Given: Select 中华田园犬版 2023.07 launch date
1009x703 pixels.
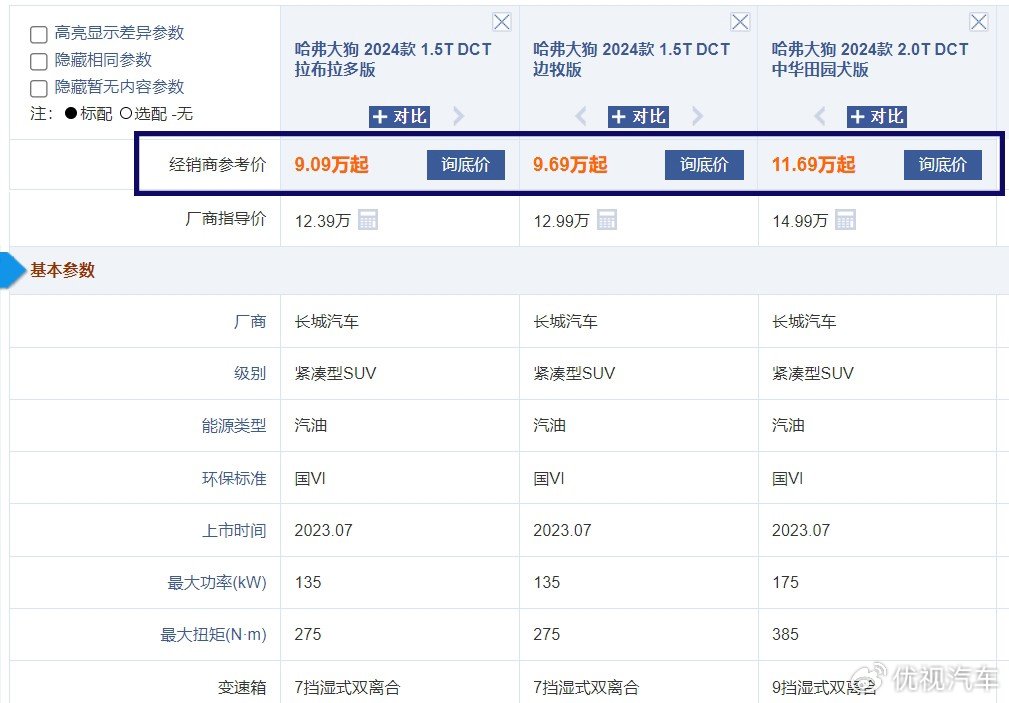Looking at the screenshot, I should [x=801, y=530].
